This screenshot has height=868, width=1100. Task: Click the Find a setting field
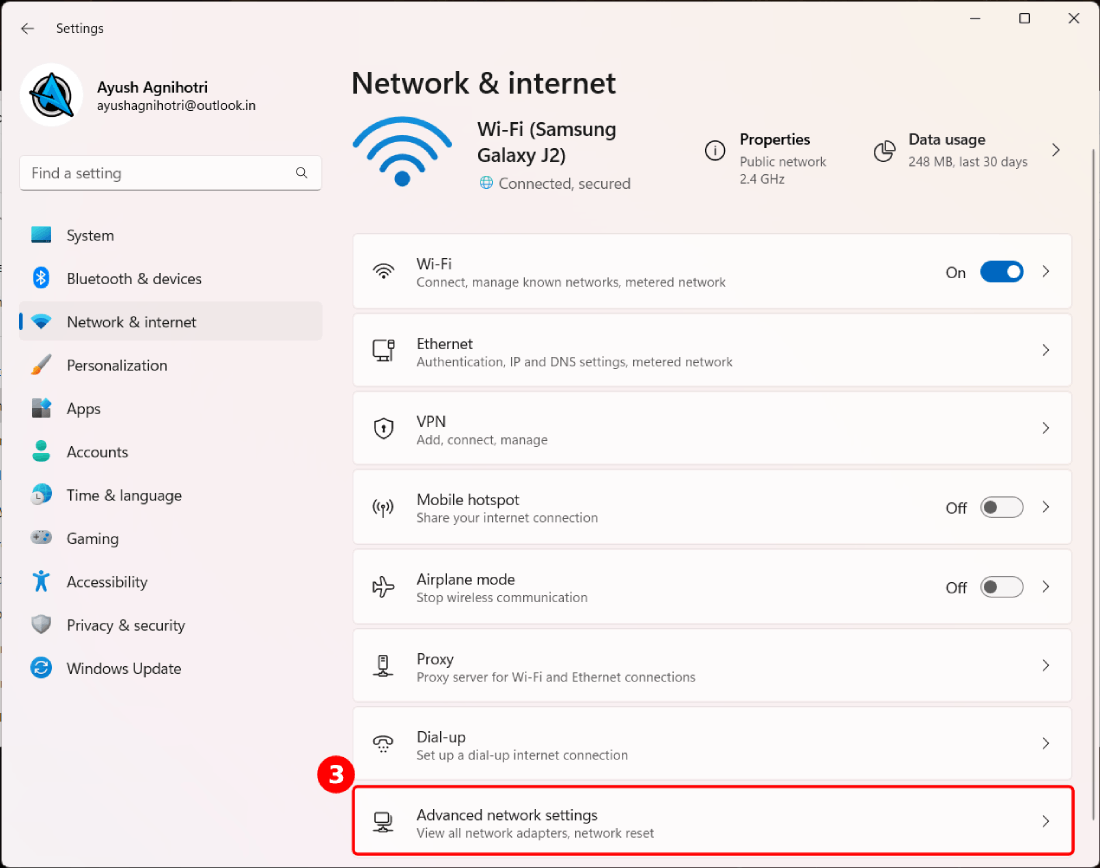pos(160,173)
